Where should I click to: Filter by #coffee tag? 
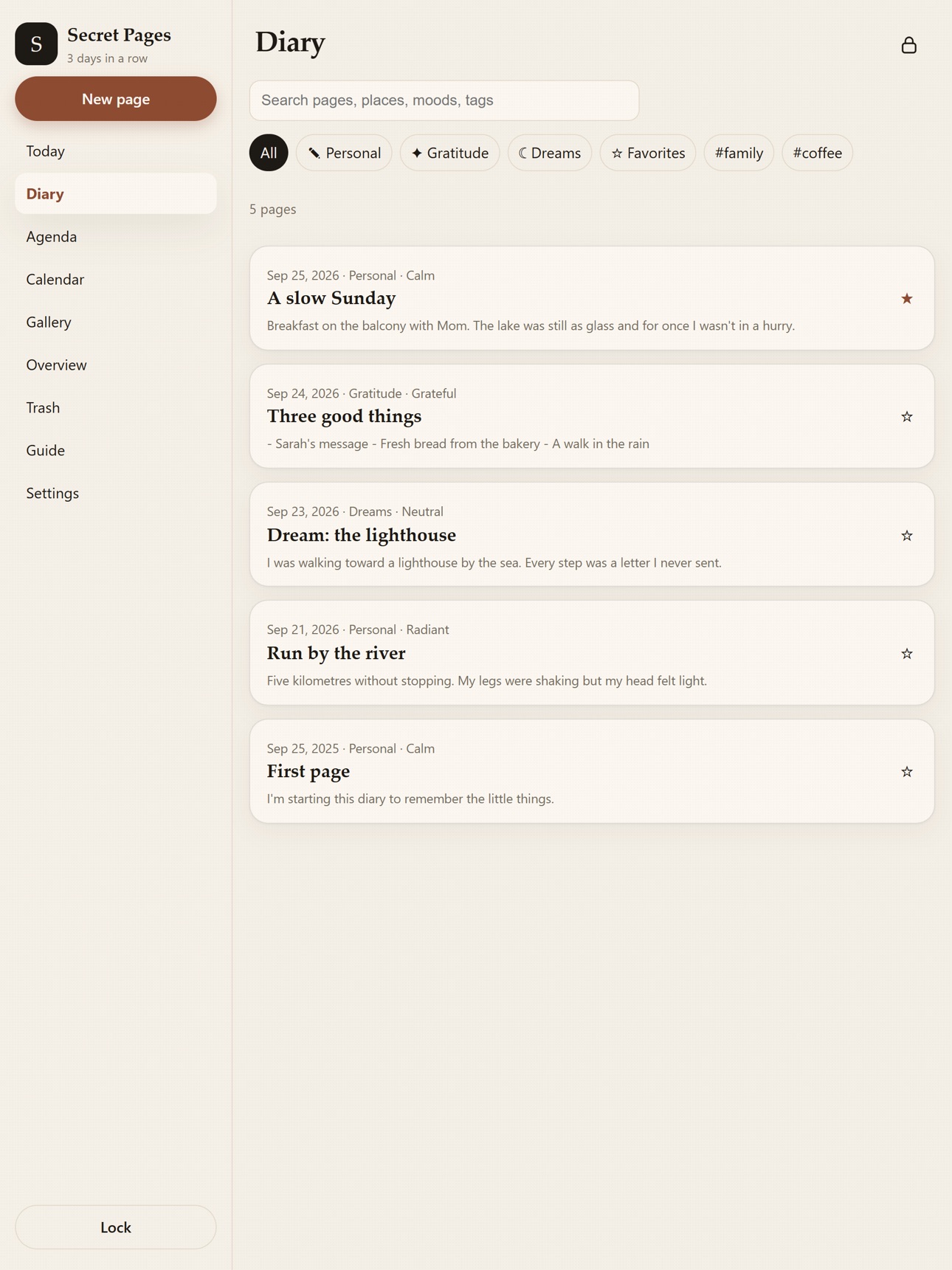tap(817, 153)
